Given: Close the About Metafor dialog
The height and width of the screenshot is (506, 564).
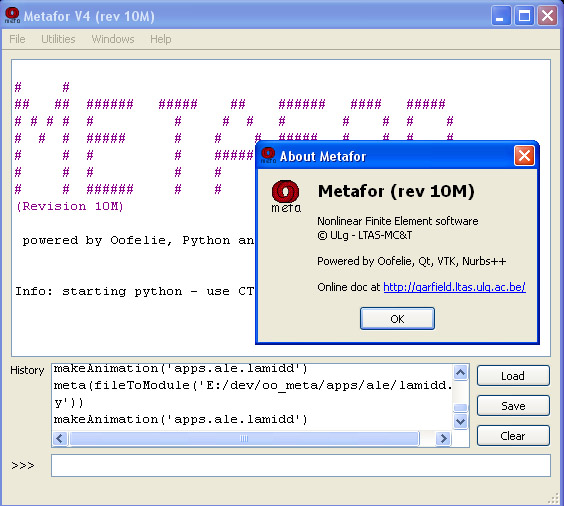Looking at the screenshot, I should pyautogui.click(x=524, y=156).
